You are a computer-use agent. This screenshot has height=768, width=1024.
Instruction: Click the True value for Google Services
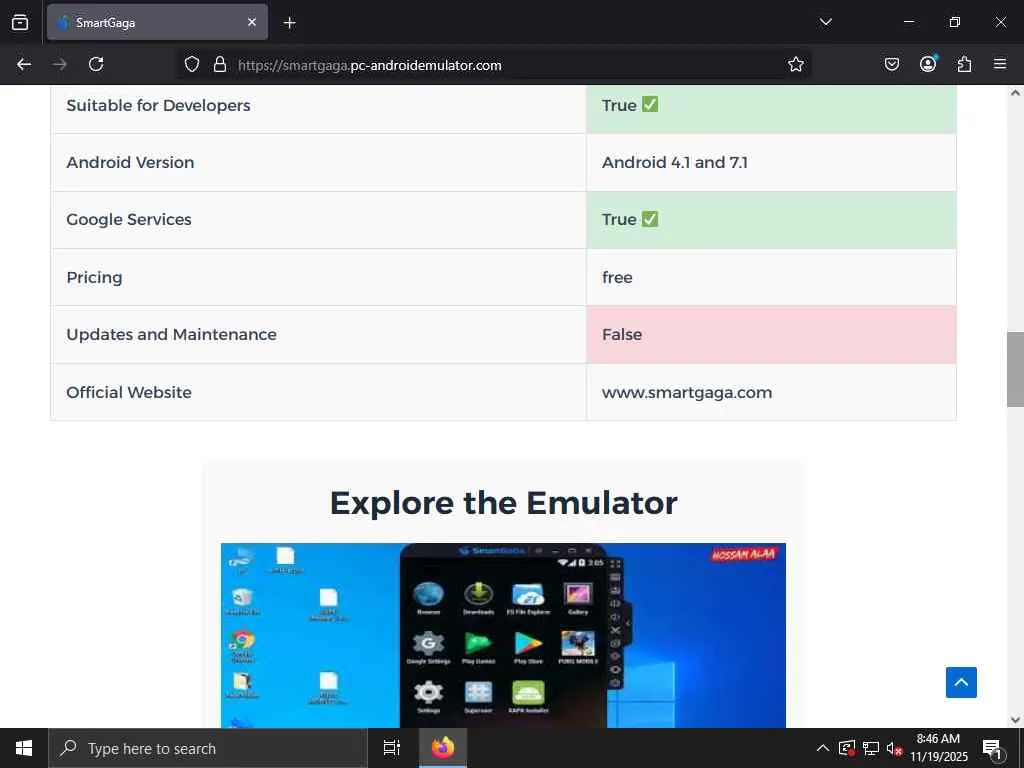pyautogui.click(x=630, y=219)
